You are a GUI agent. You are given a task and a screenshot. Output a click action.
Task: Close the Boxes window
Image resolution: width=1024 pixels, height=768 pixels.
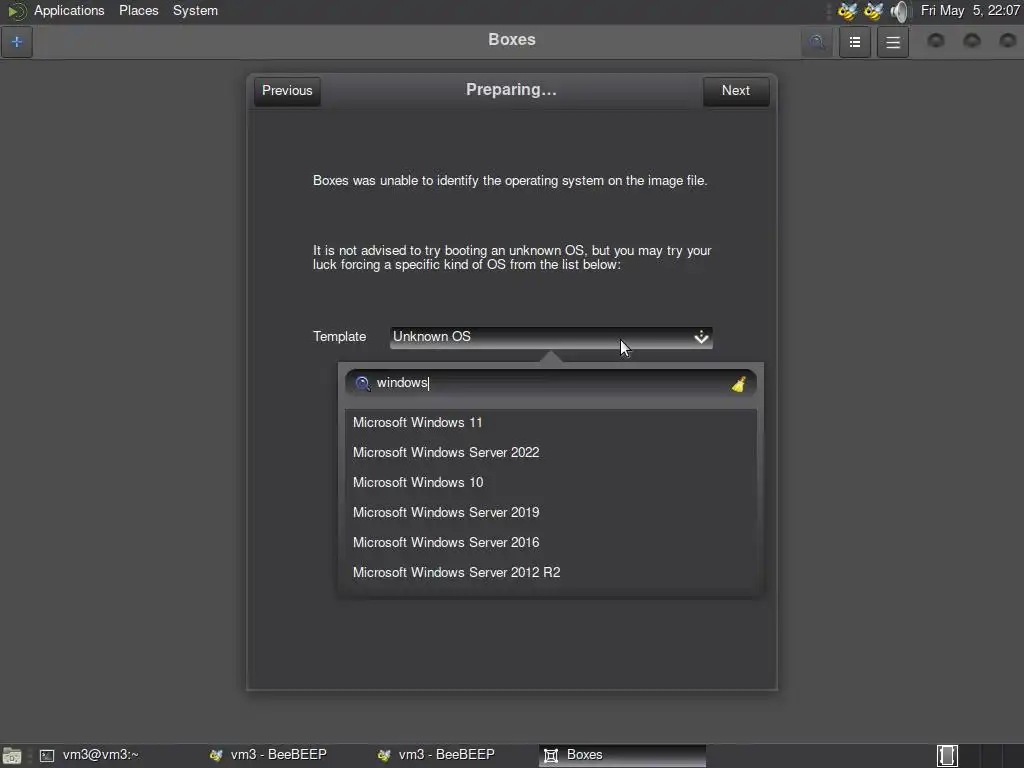tap(1008, 40)
